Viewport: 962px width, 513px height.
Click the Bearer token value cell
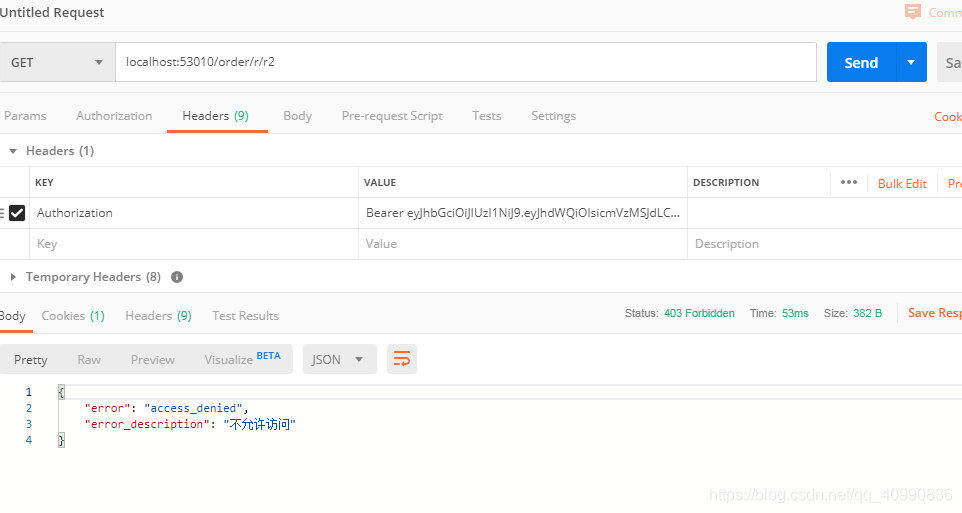(523, 213)
